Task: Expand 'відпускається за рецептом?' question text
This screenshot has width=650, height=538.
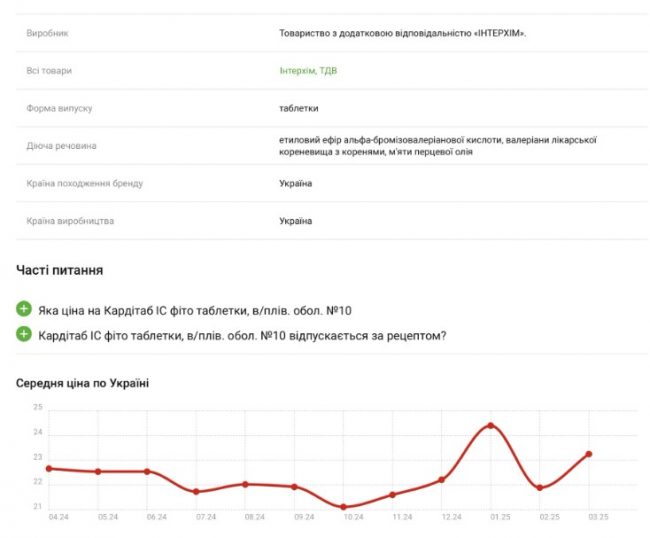Action: pos(241,335)
